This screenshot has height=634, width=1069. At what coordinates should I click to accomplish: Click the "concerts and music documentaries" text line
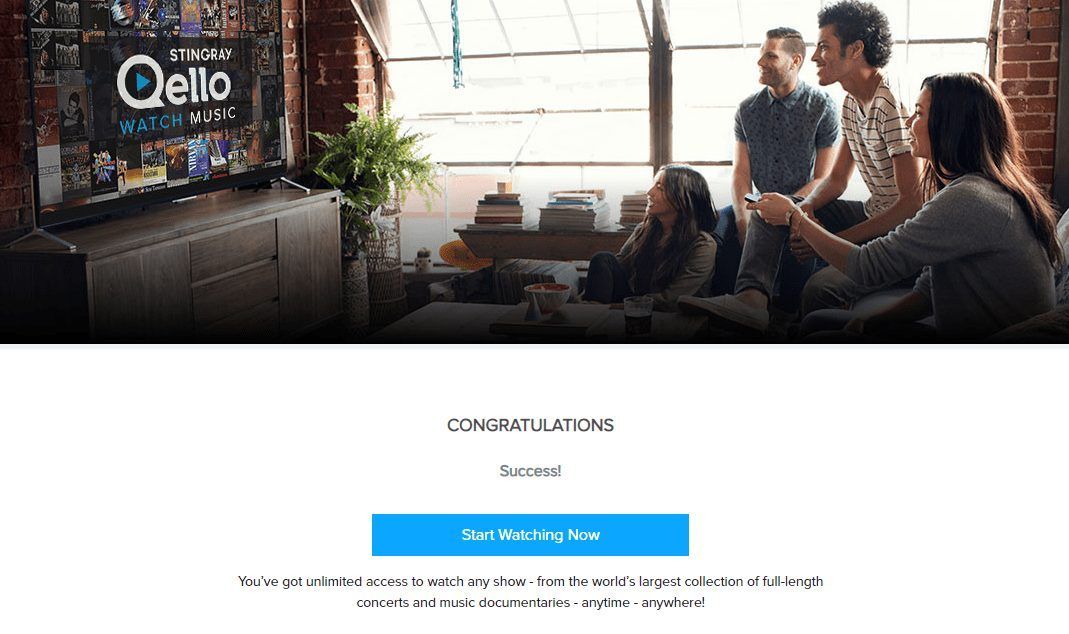click(530, 603)
